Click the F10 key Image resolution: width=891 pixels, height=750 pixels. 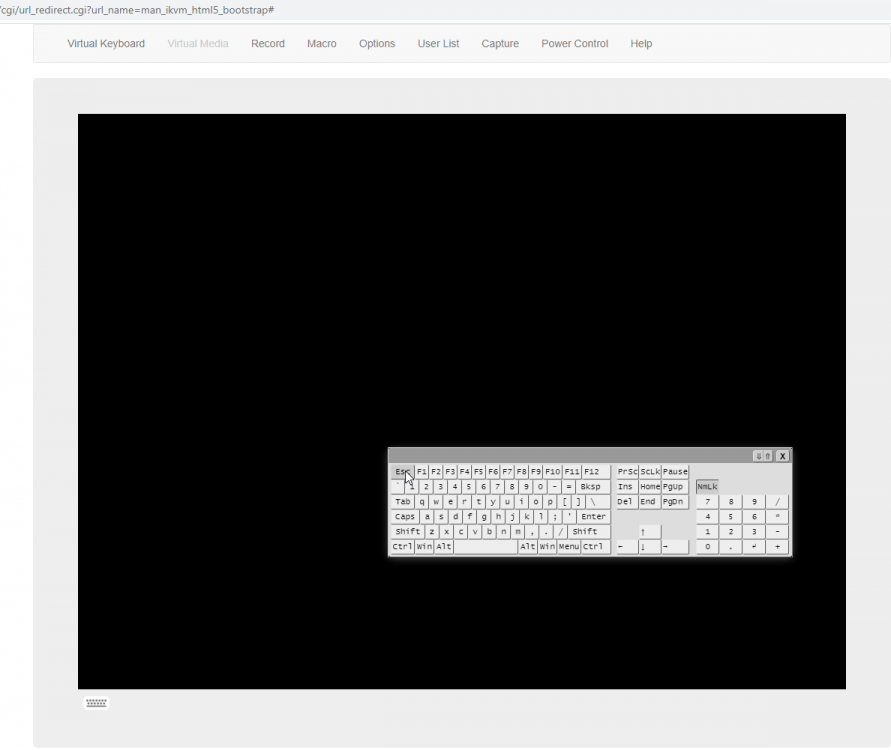[x=552, y=472]
